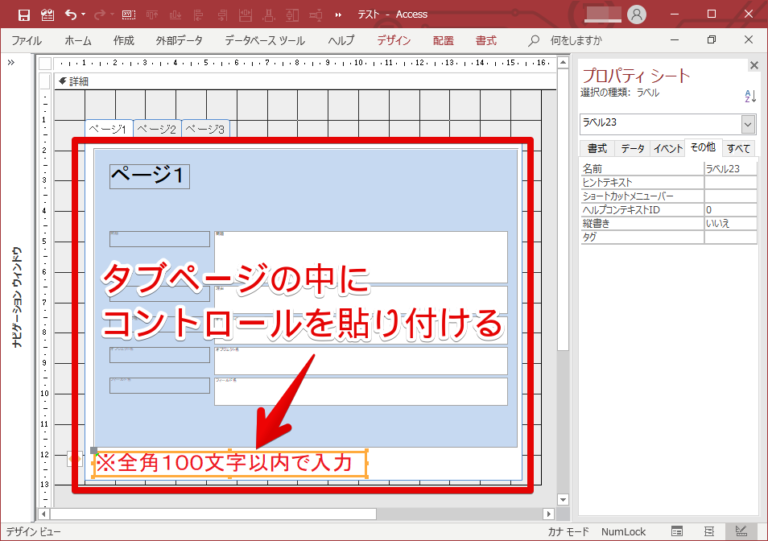Viewport: 768px width, 541px height.
Task: Click the orange error indicator icon beside the label
Action: [x=75, y=459]
